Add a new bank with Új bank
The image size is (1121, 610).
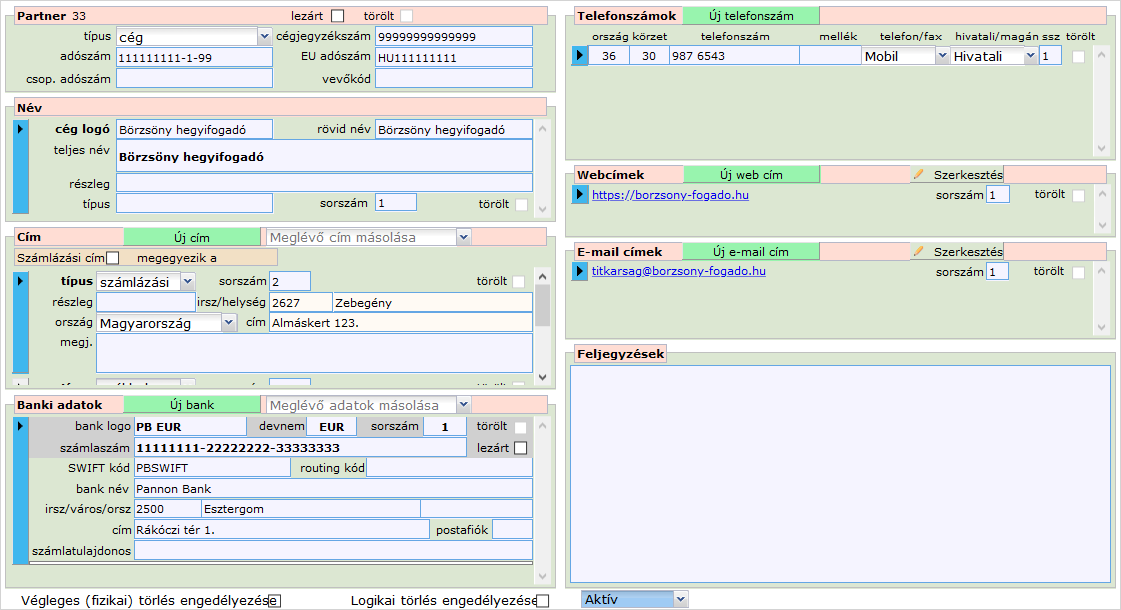click(x=191, y=405)
